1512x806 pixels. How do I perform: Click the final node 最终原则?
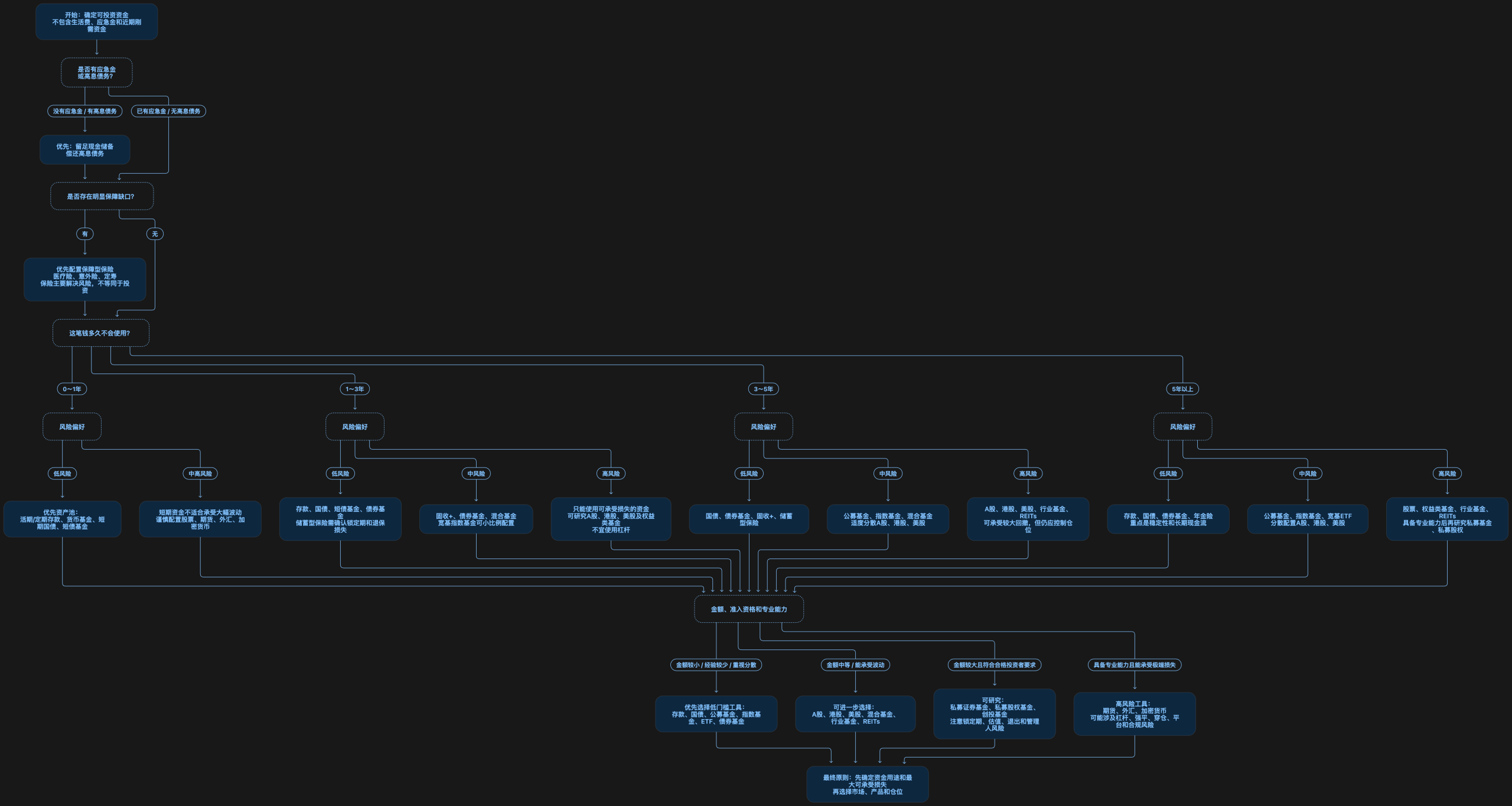(x=868, y=784)
